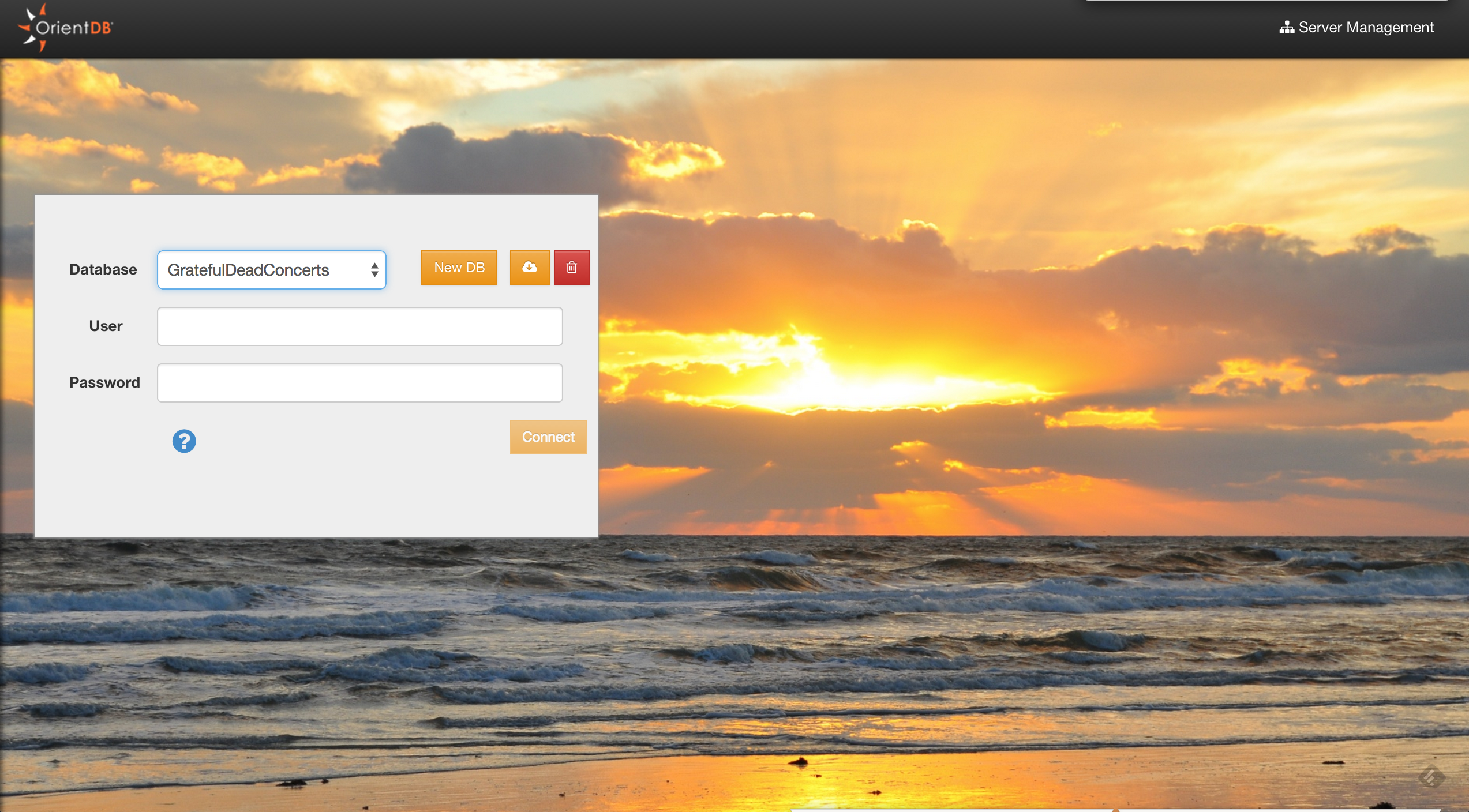The height and width of the screenshot is (812, 1469).
Task: Click the orange cloud upload button
Action: [x=530, y=267]
